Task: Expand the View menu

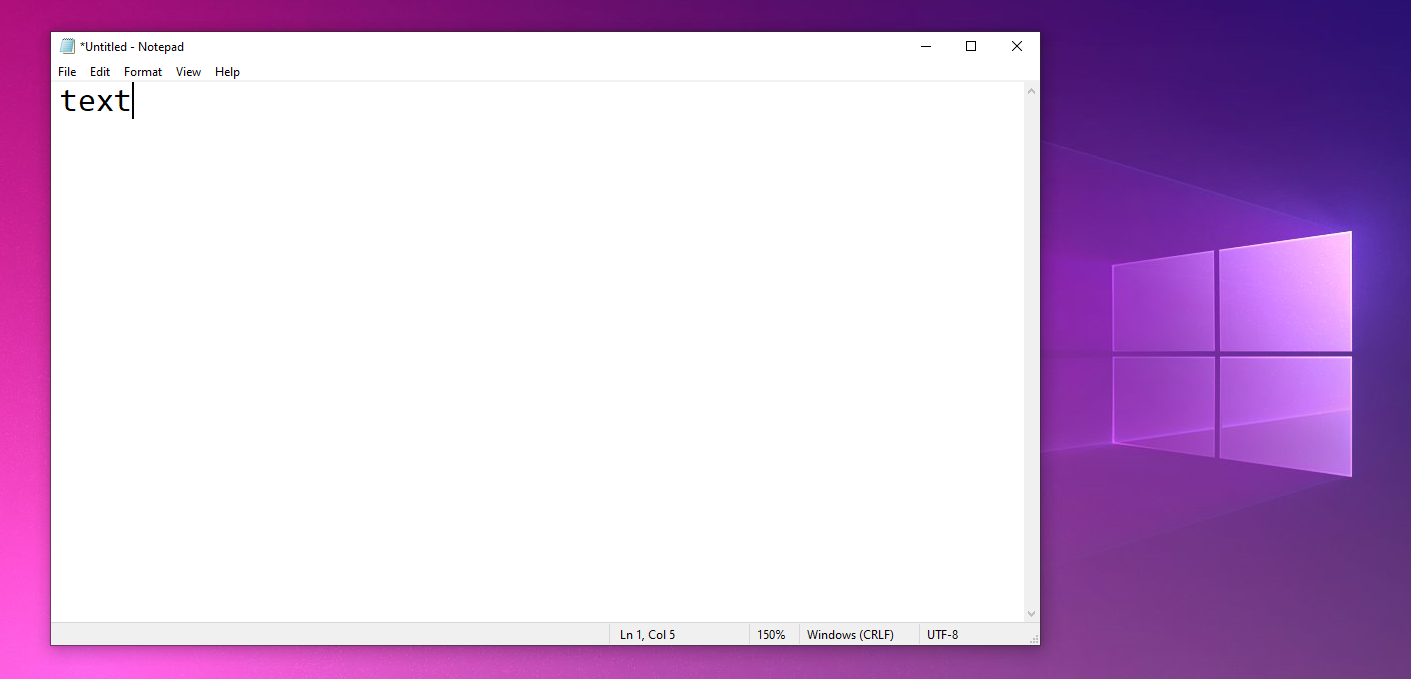Action: click(188, 72)
